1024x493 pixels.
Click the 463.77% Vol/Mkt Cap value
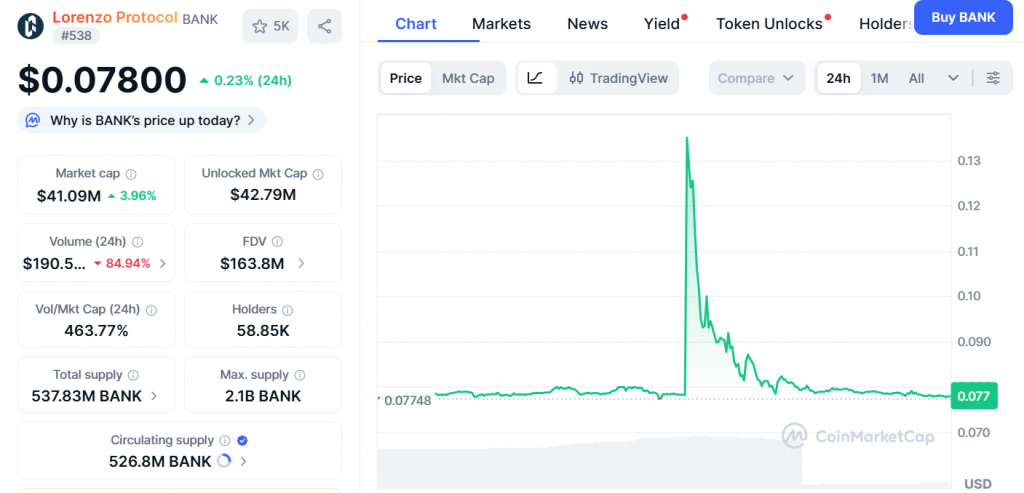tap(96, 331)
